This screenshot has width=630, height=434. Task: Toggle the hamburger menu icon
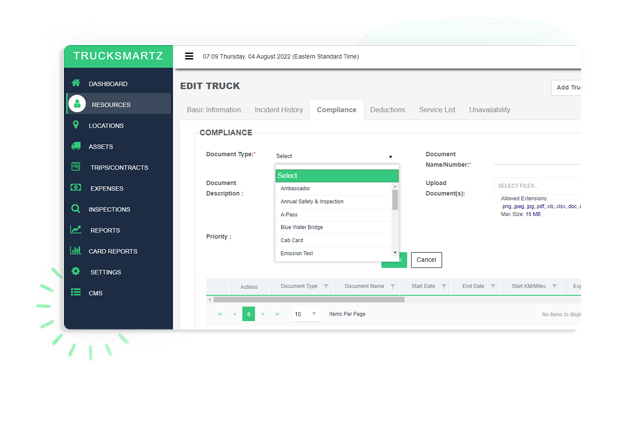(x=189, y=56)
